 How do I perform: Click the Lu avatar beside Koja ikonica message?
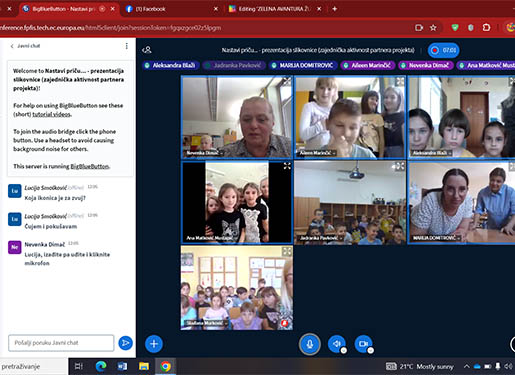click(x=14, y=191)
